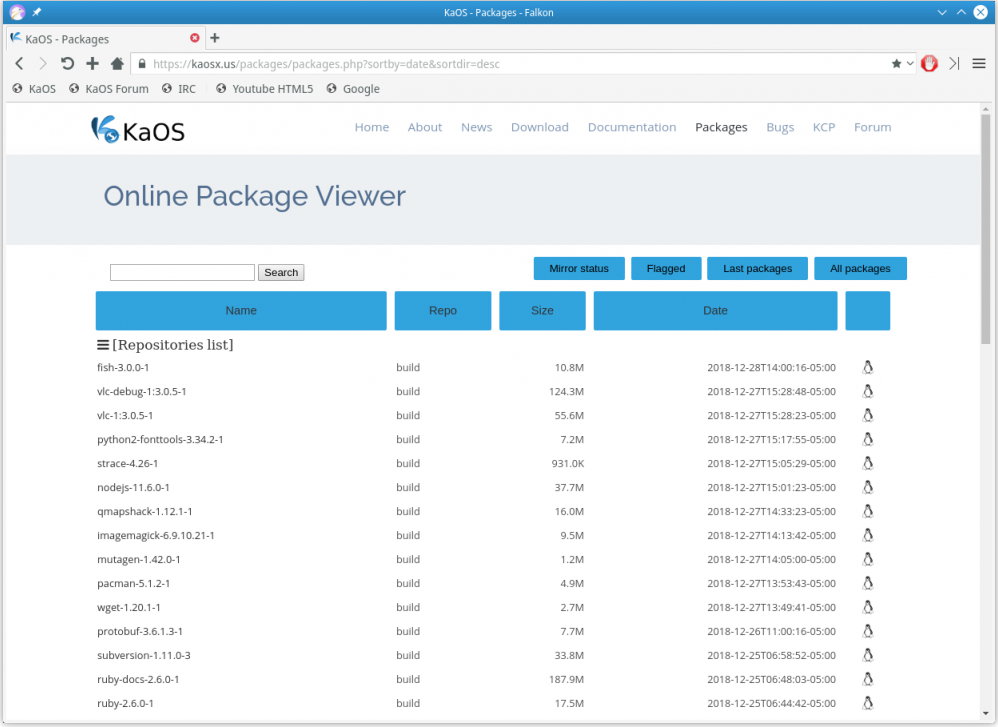Viewport: 998px width, 727px height.
Task: Toggle the sidebar icon in toolbar
Action: pos(954,64)
